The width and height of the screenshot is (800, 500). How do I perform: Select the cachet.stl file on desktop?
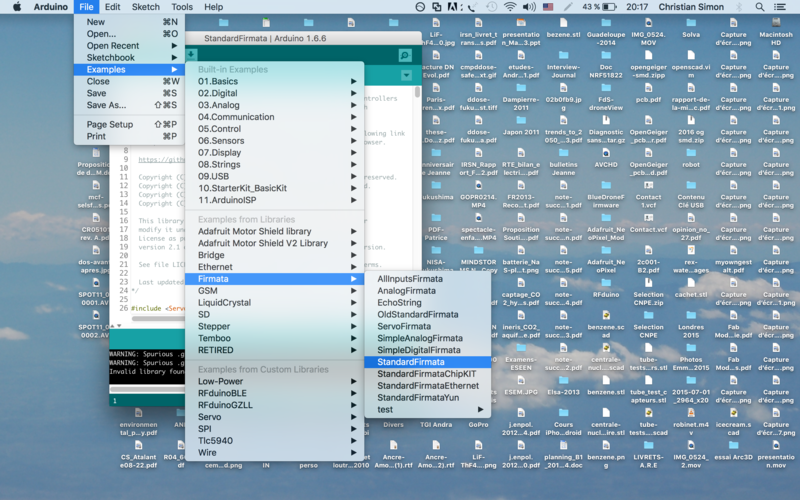[x=691, y=289]
